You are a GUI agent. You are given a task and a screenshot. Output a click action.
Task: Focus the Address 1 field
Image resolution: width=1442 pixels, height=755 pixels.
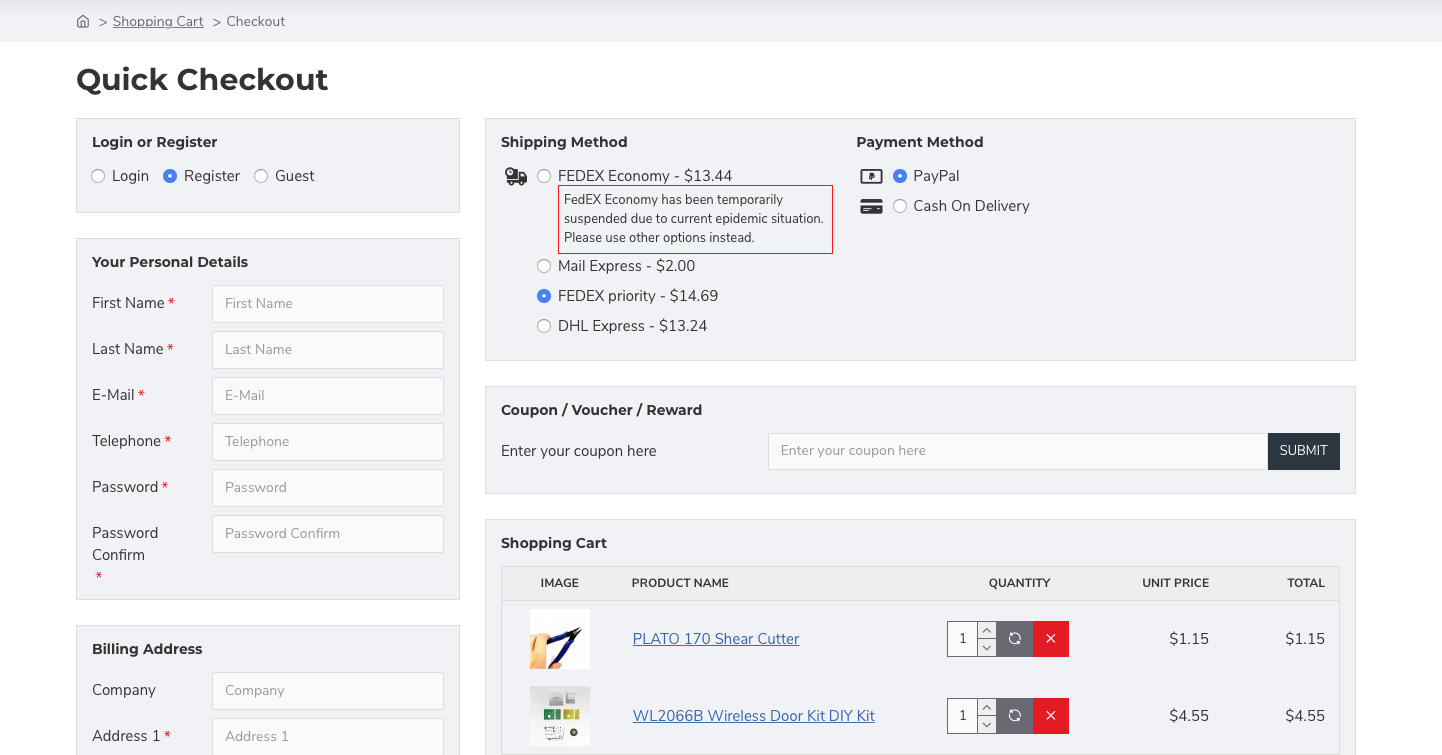pos(328,737)
